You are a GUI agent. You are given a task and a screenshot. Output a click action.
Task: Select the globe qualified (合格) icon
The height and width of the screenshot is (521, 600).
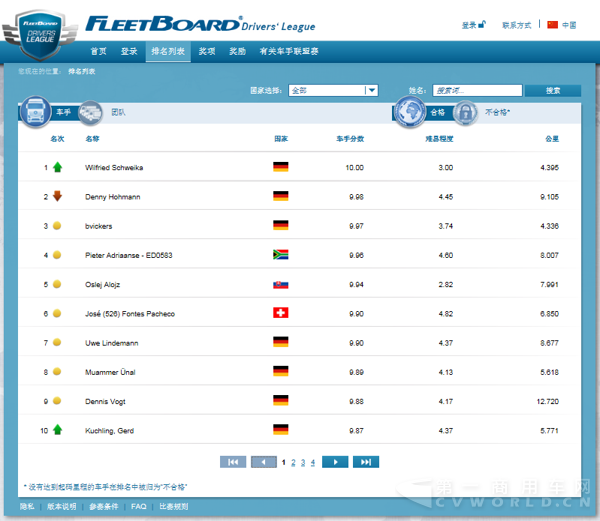coord(410,112)
